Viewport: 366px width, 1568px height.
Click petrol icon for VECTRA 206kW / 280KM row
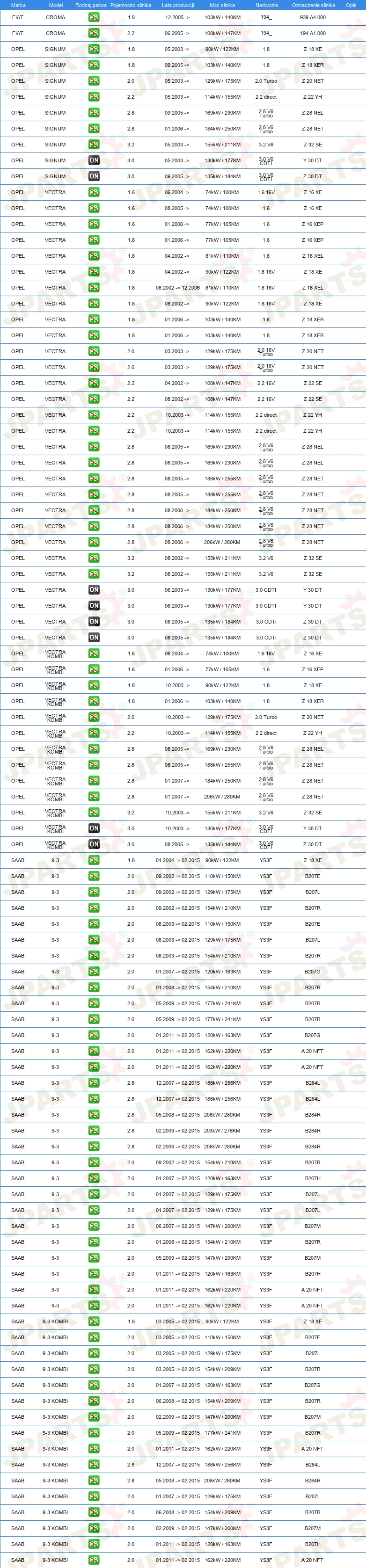(94, 542)
